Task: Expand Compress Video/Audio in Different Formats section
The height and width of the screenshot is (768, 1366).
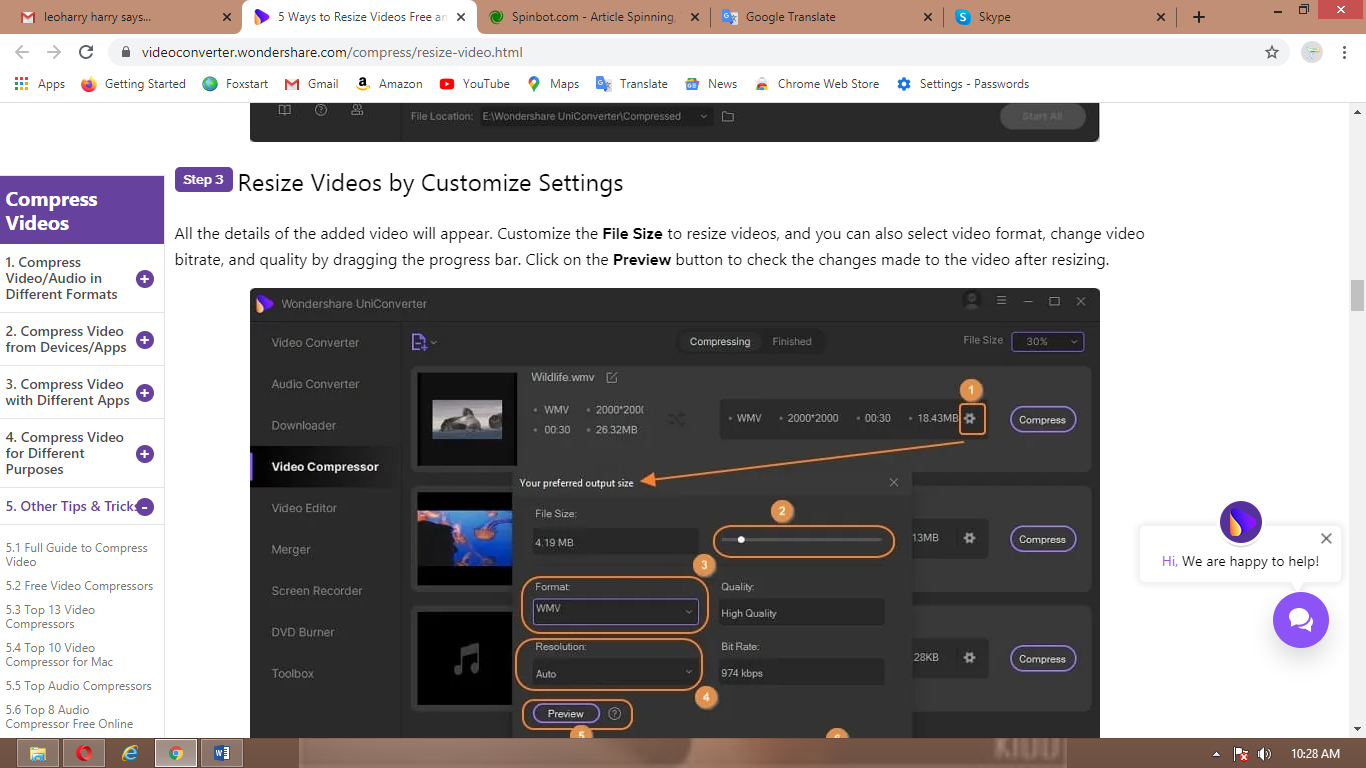Action: click(x=145, y=279)
